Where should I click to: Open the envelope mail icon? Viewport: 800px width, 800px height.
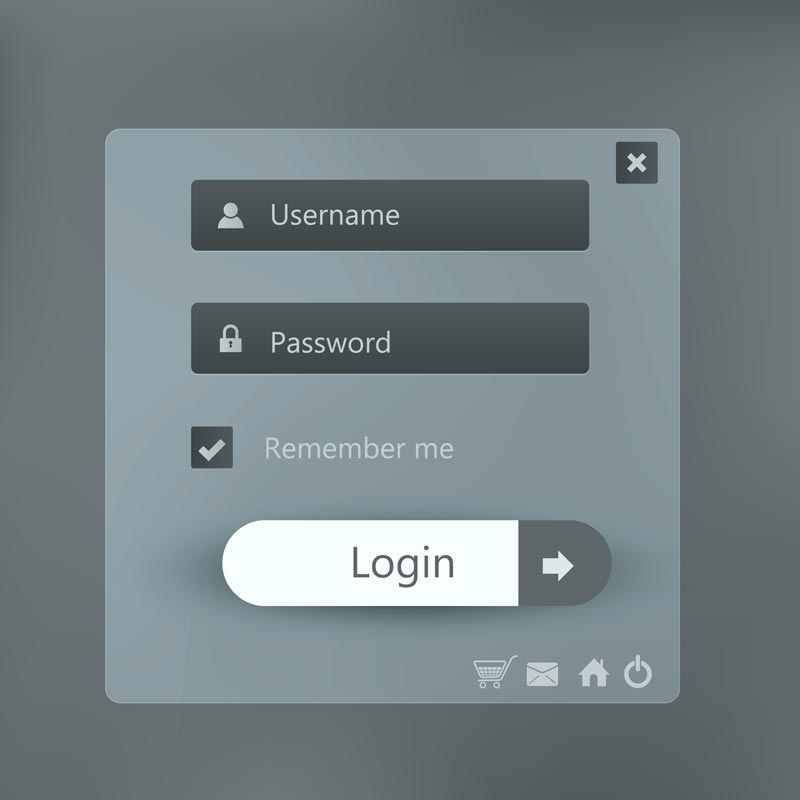click(x=542, y=674)
